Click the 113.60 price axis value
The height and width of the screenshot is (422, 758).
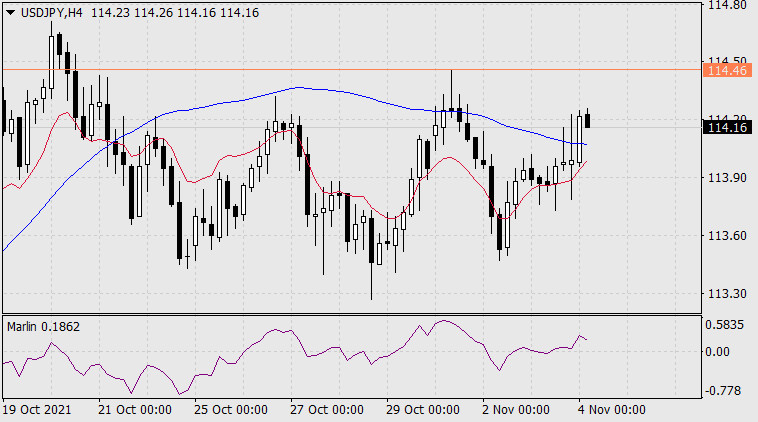[x=727, y=236]
